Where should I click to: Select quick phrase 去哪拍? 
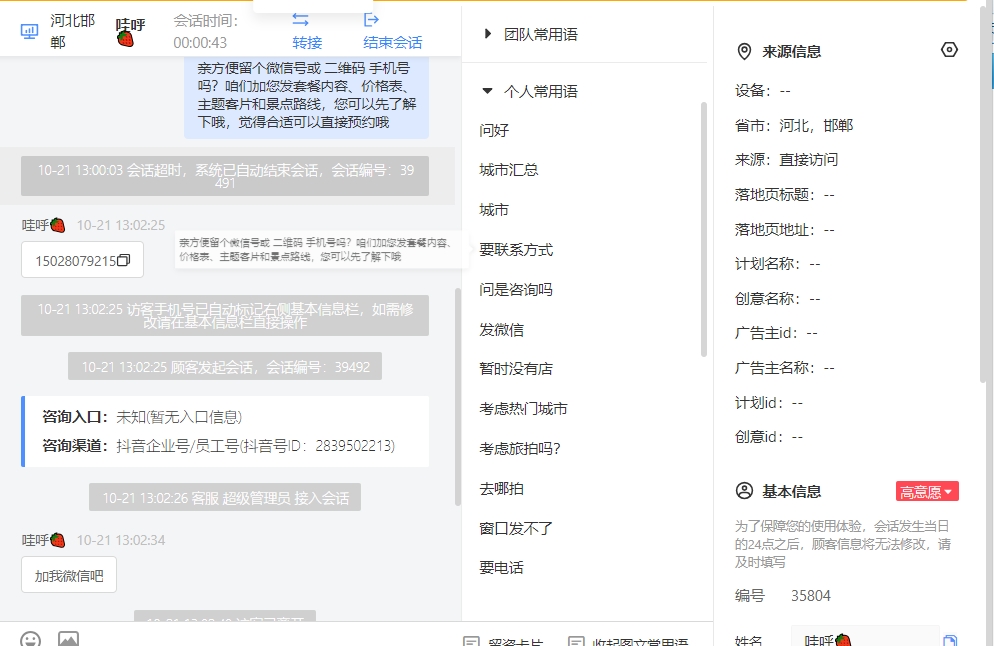[x=501, y=489]
